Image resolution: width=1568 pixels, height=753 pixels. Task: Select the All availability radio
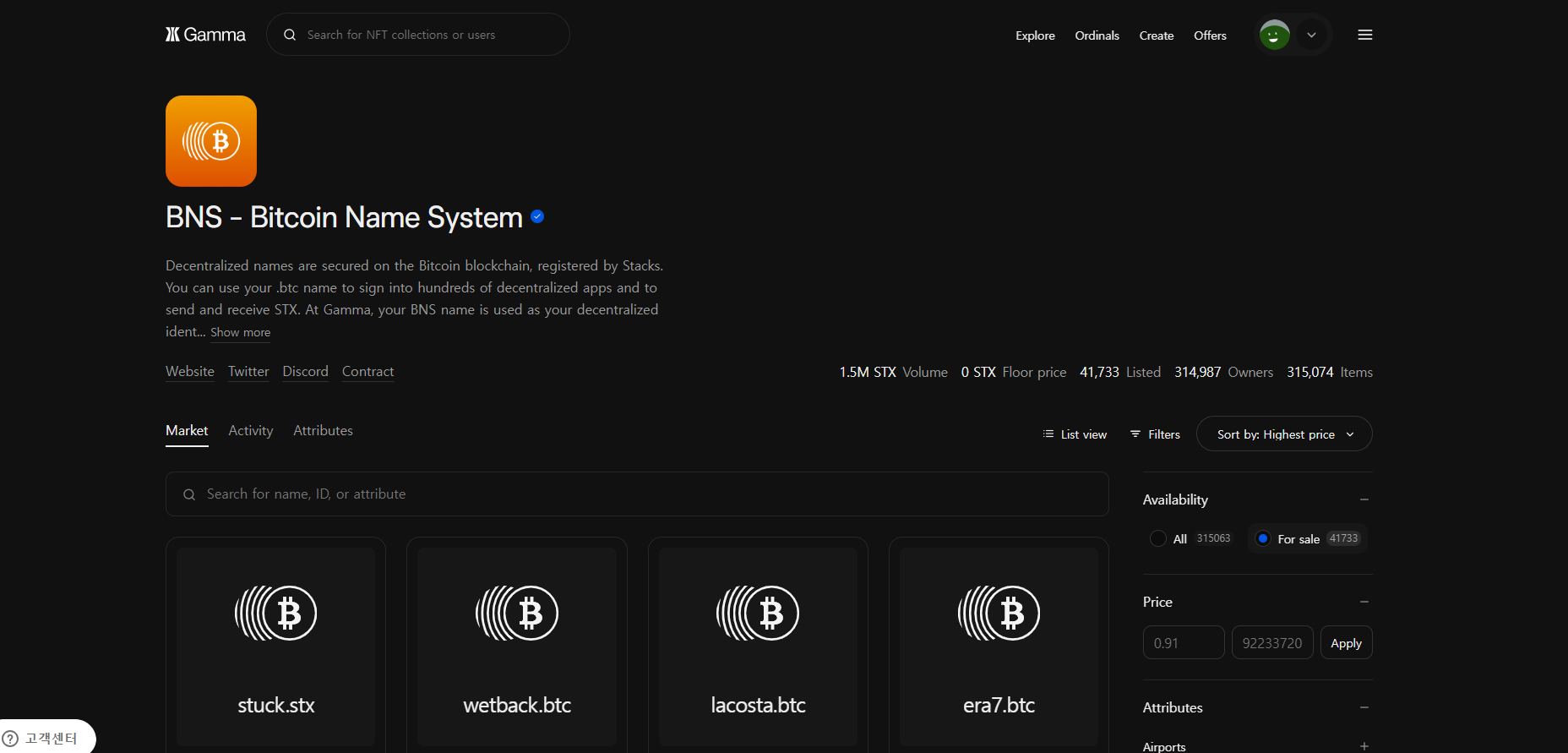(x=1158, y=538)
